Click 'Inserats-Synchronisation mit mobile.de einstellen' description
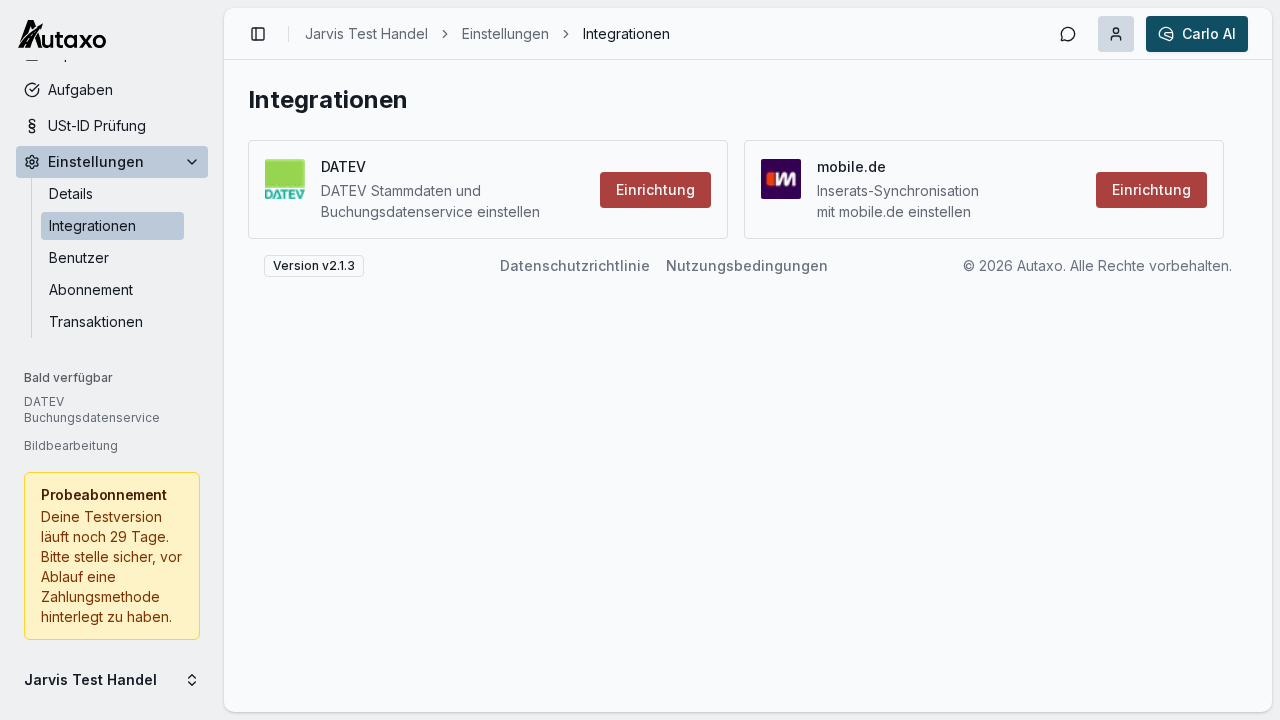The width and height of the screenshot is (1280, 720). click(898, 201)
